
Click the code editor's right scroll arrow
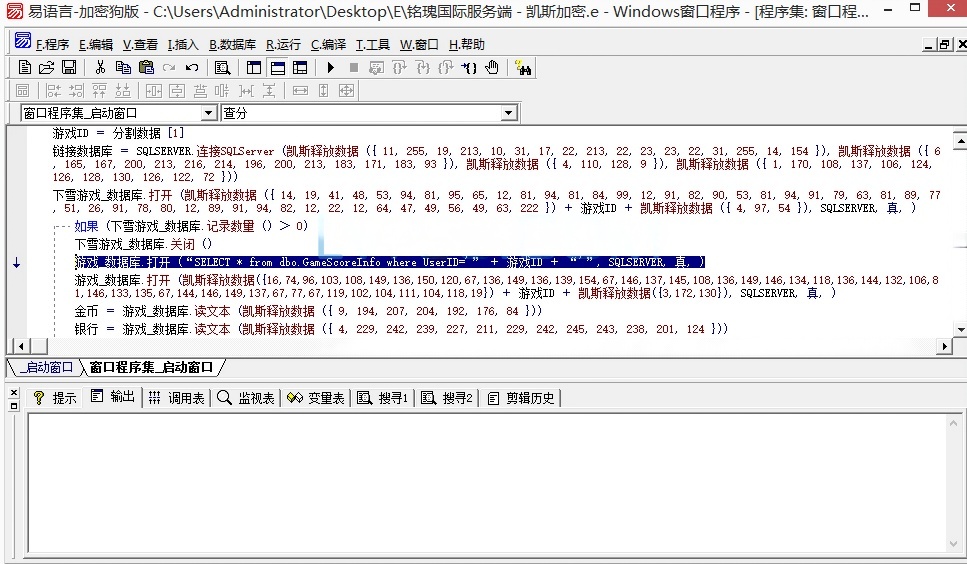point(944,346)
